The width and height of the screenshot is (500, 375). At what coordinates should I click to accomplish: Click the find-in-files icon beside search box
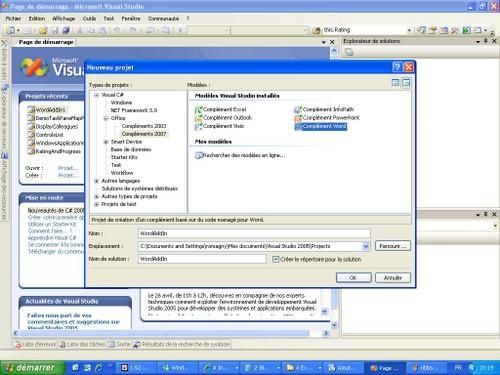[316, 30]
